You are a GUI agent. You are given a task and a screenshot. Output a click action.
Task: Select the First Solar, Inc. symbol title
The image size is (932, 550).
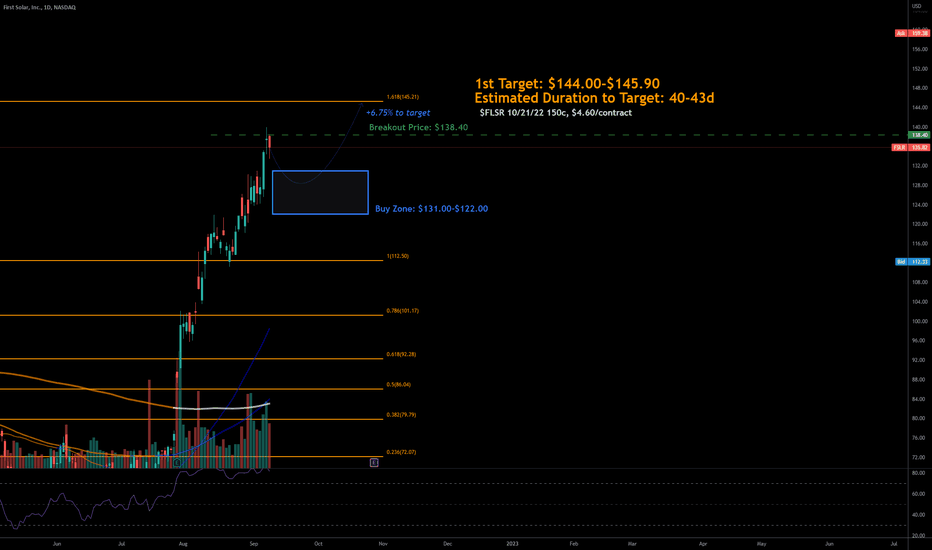pos(39,7)
